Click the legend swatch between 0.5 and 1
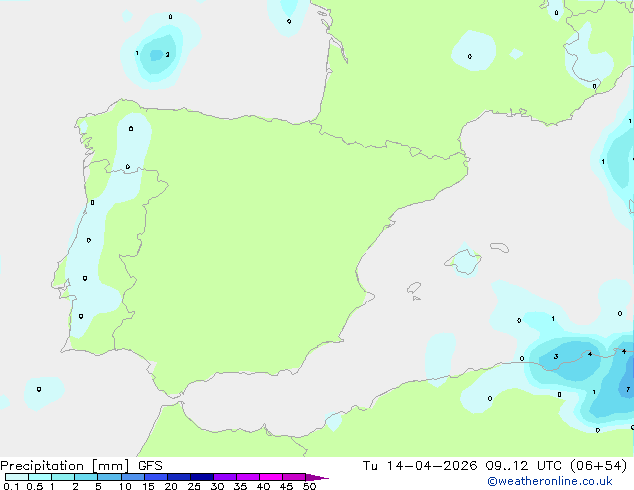Screen dimensions: 634x490 tap(40, 477)
